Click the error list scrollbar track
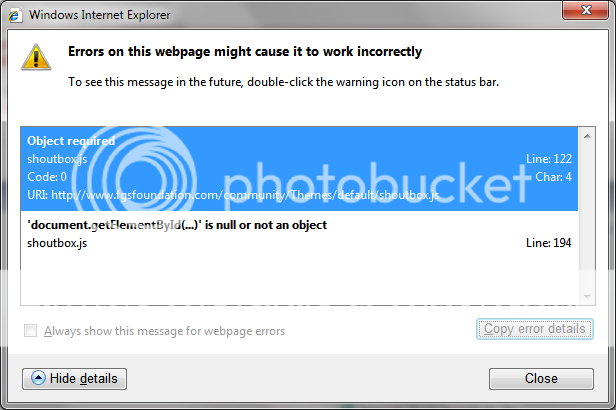 [587, 216]
